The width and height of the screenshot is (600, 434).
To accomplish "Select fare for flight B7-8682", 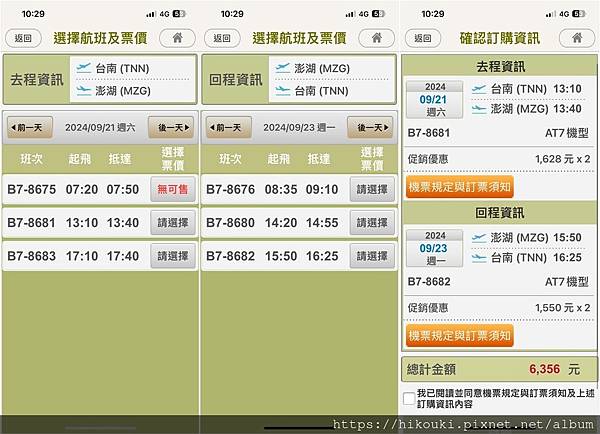I will (x=372, y=256).
